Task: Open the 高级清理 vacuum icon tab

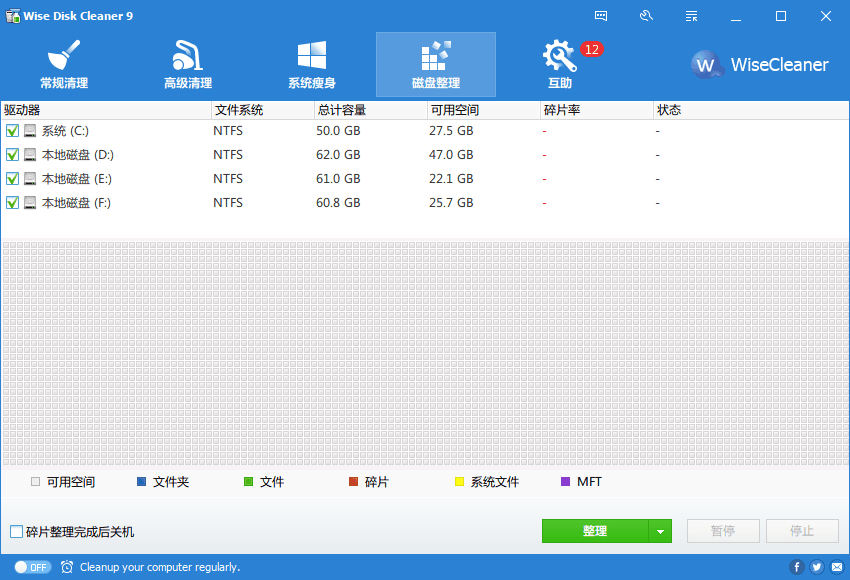Action: 188,64
